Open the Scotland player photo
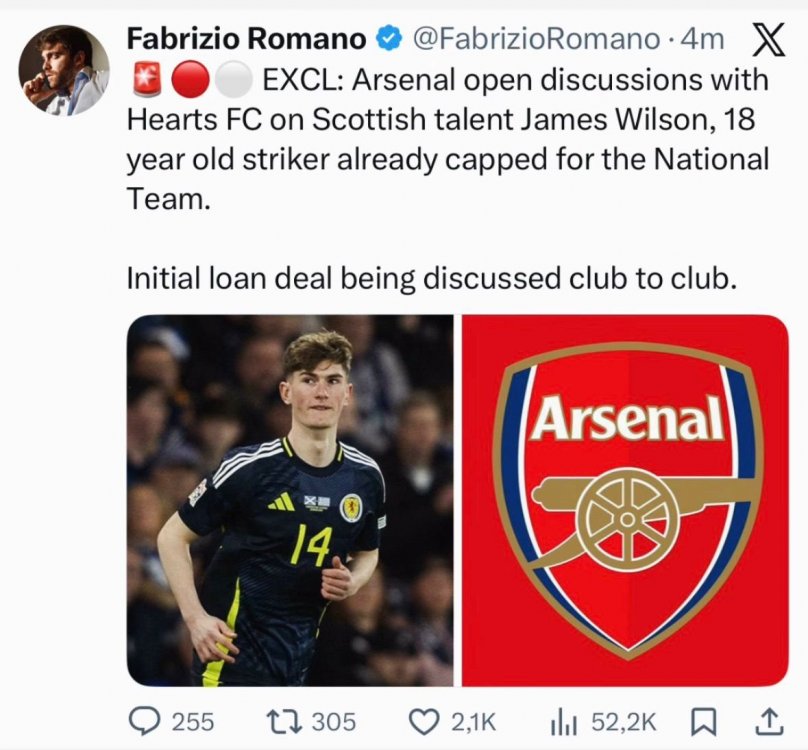 coord(289,500)
